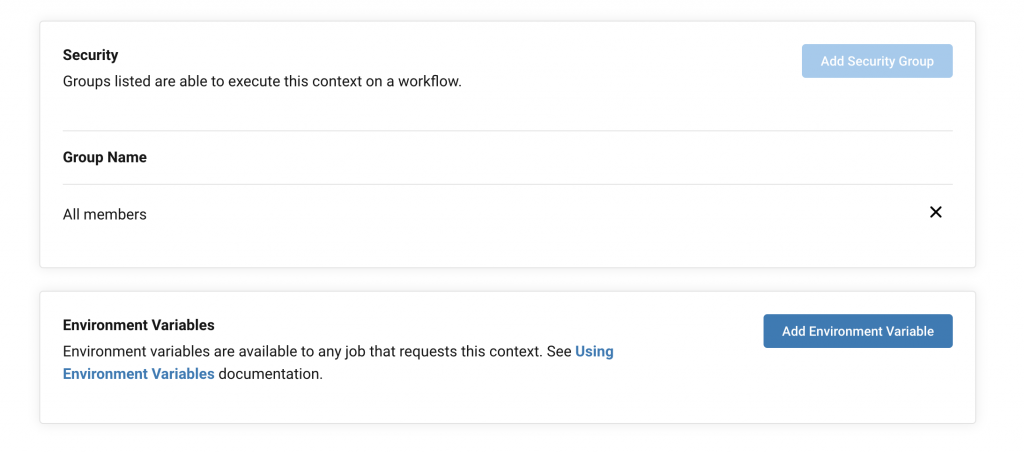Click the Group Name column header

[104, 157]
